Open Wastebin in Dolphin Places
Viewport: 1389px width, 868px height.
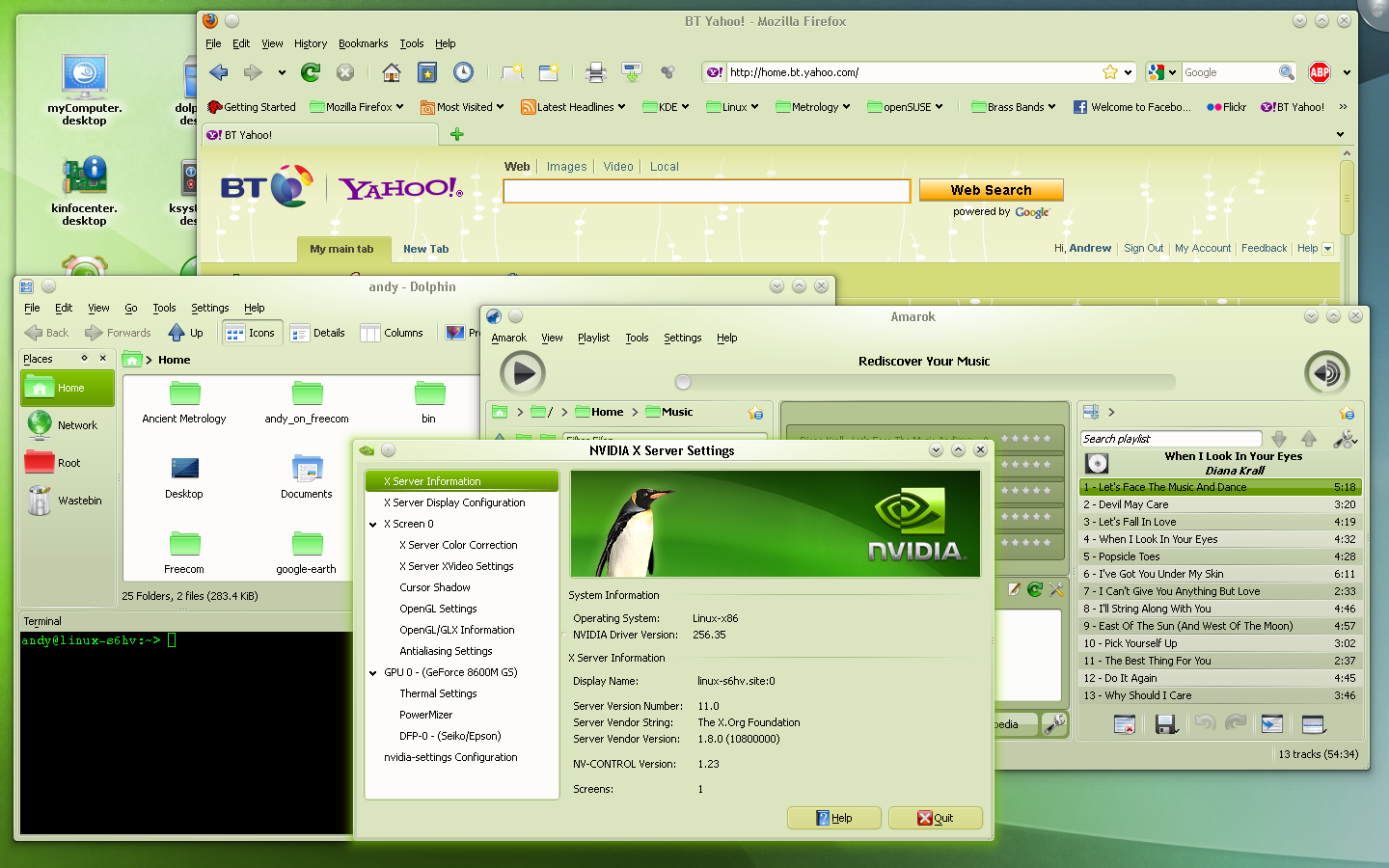pyautogui.click(x=67, y=501)
